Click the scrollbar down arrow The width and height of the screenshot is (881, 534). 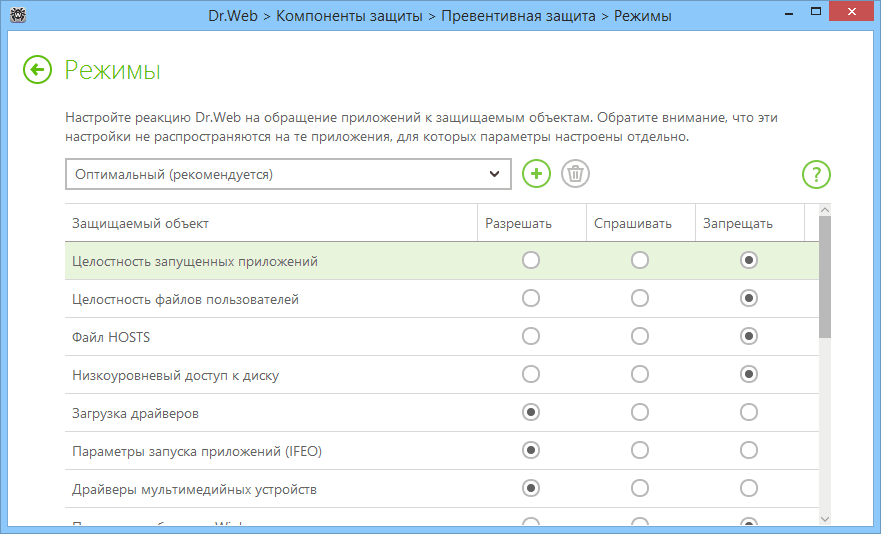point(824,518)
